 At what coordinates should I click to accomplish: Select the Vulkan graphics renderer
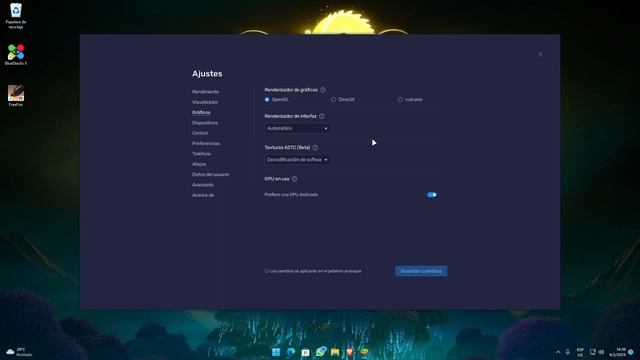point(400,100)
